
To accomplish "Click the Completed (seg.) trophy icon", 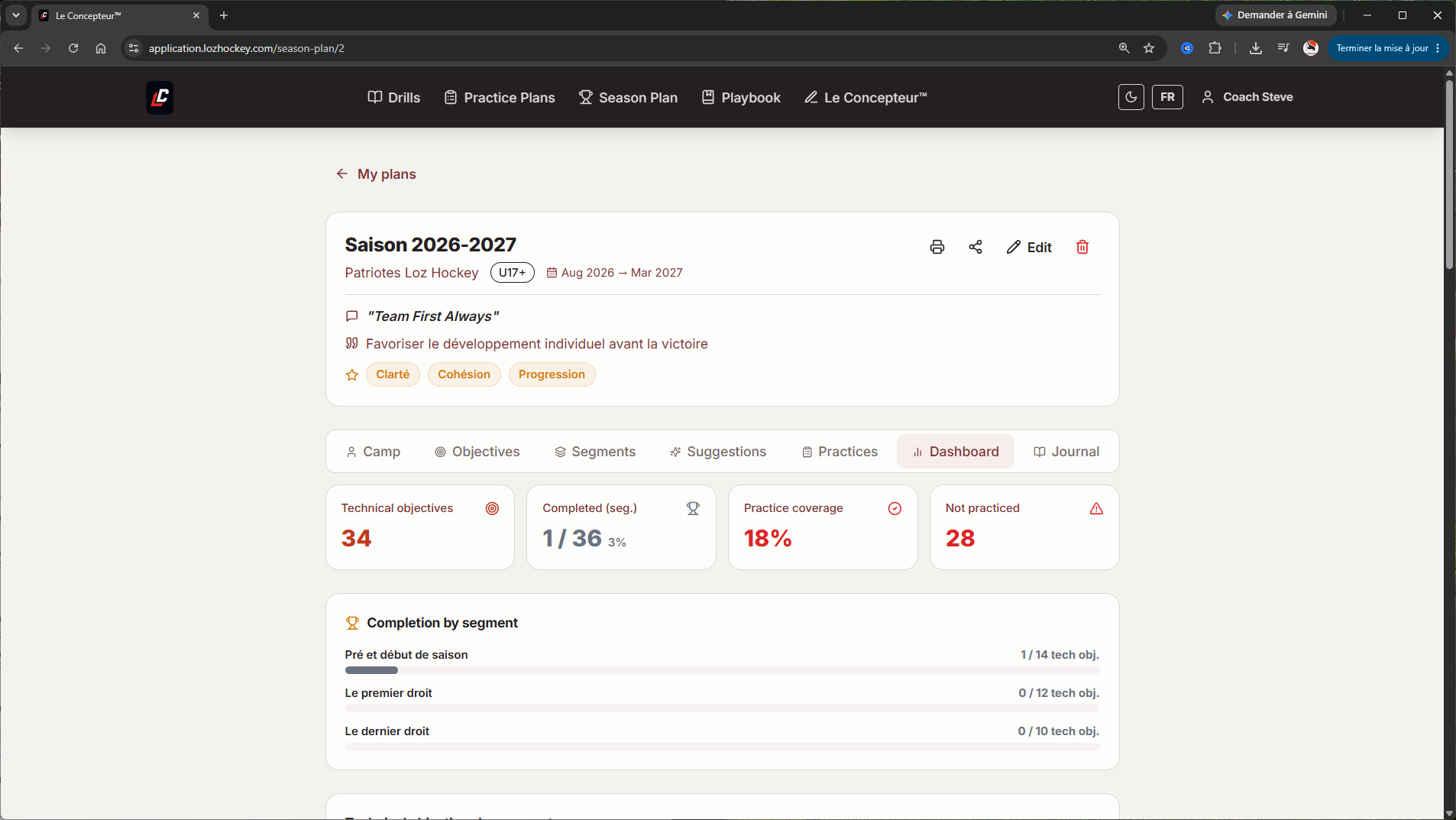I will pos(693,508).
